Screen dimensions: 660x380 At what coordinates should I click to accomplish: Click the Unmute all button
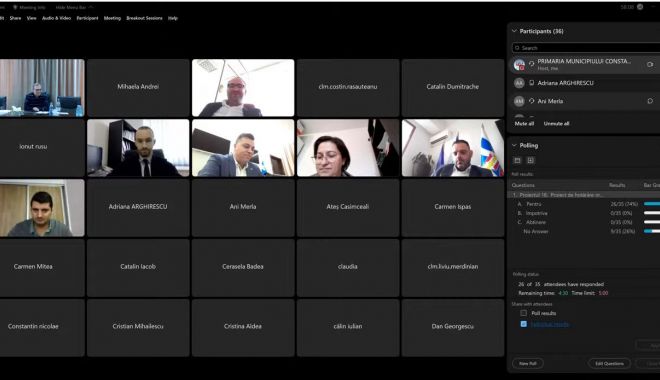(556, 124)
